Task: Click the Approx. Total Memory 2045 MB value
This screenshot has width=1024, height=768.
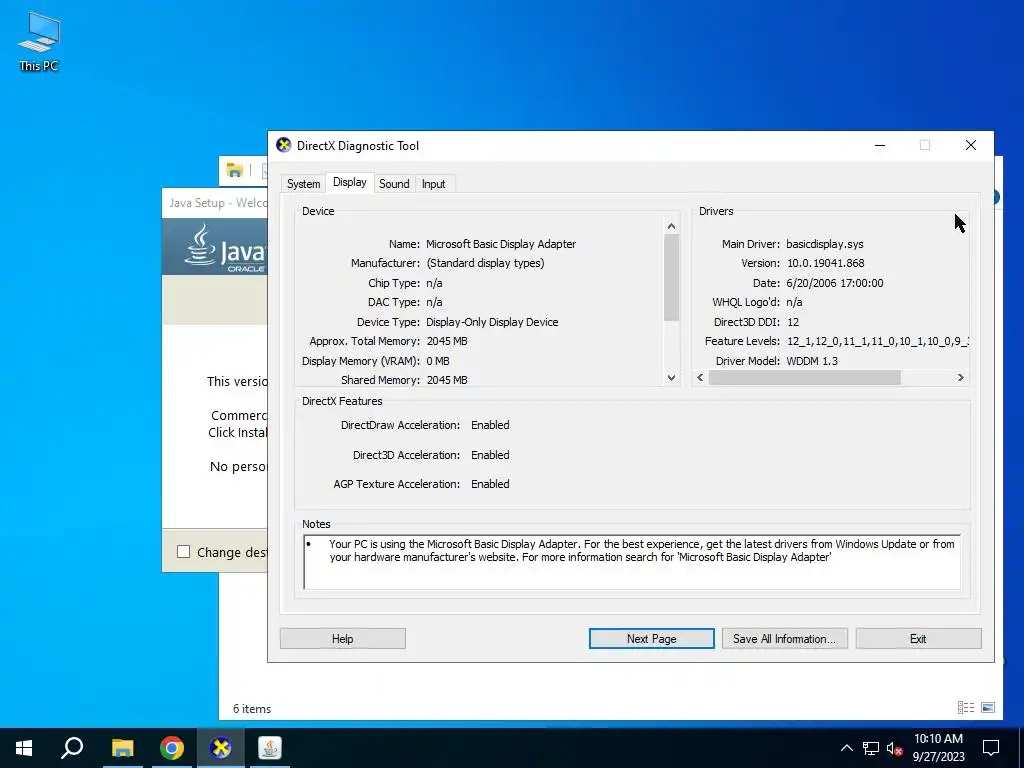Action: pos(447,341)
